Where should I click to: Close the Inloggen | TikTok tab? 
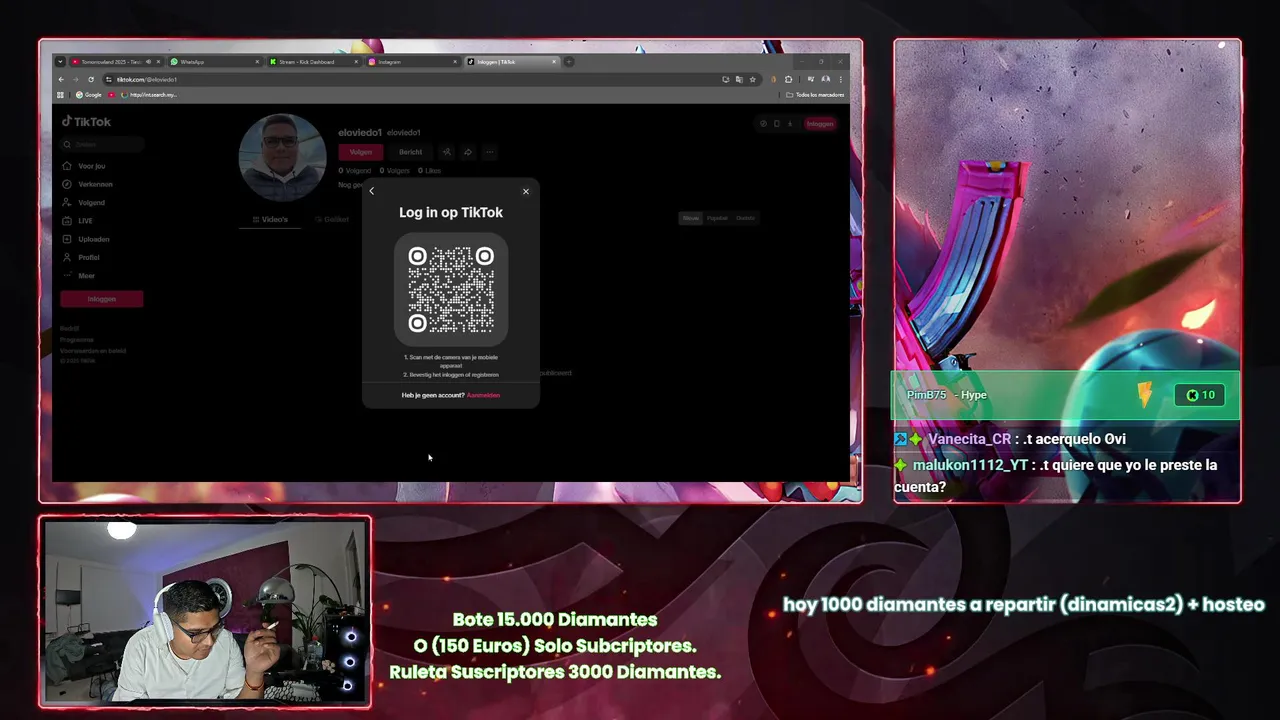coord(554,62)
